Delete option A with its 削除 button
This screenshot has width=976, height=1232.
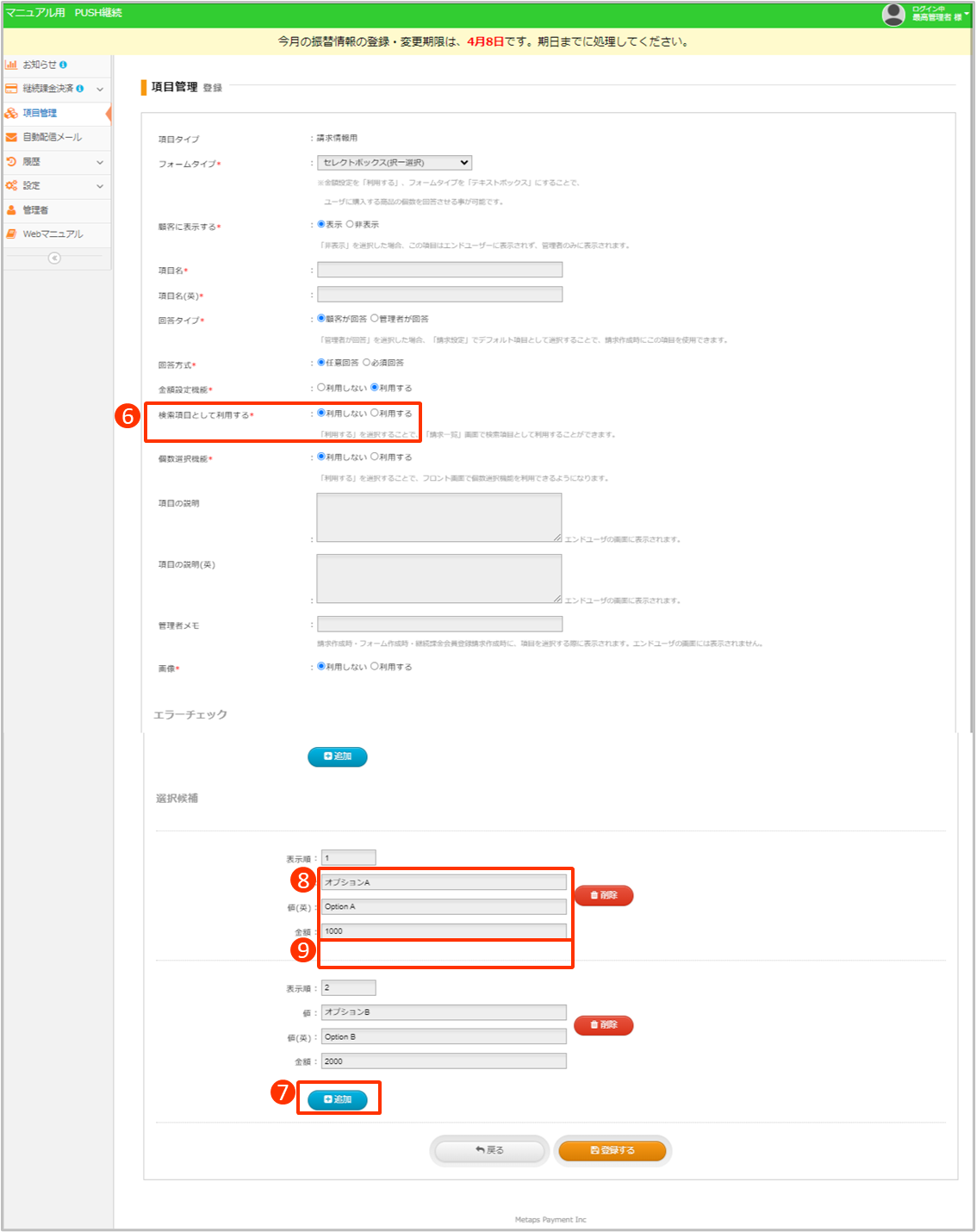click(603, 895)
